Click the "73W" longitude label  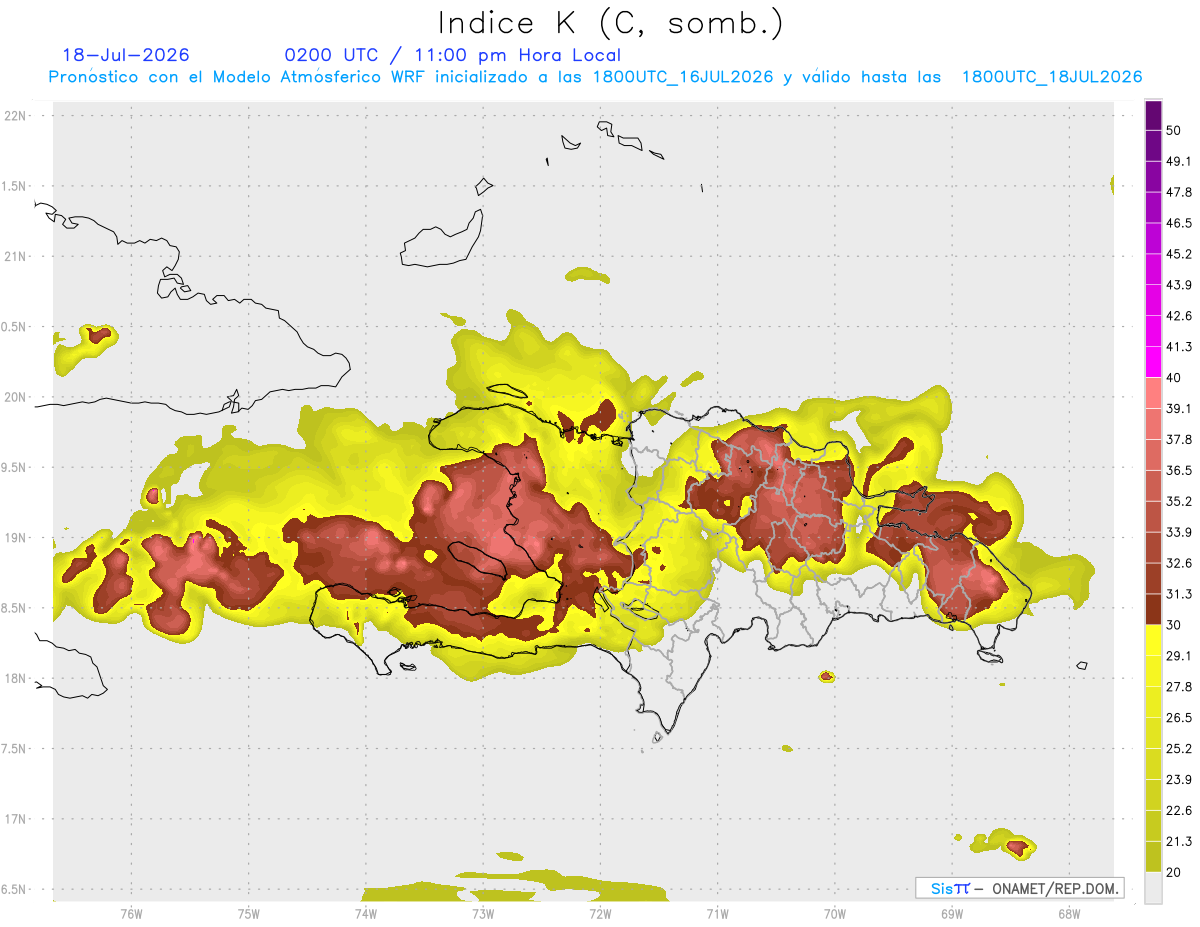[483, 913]
